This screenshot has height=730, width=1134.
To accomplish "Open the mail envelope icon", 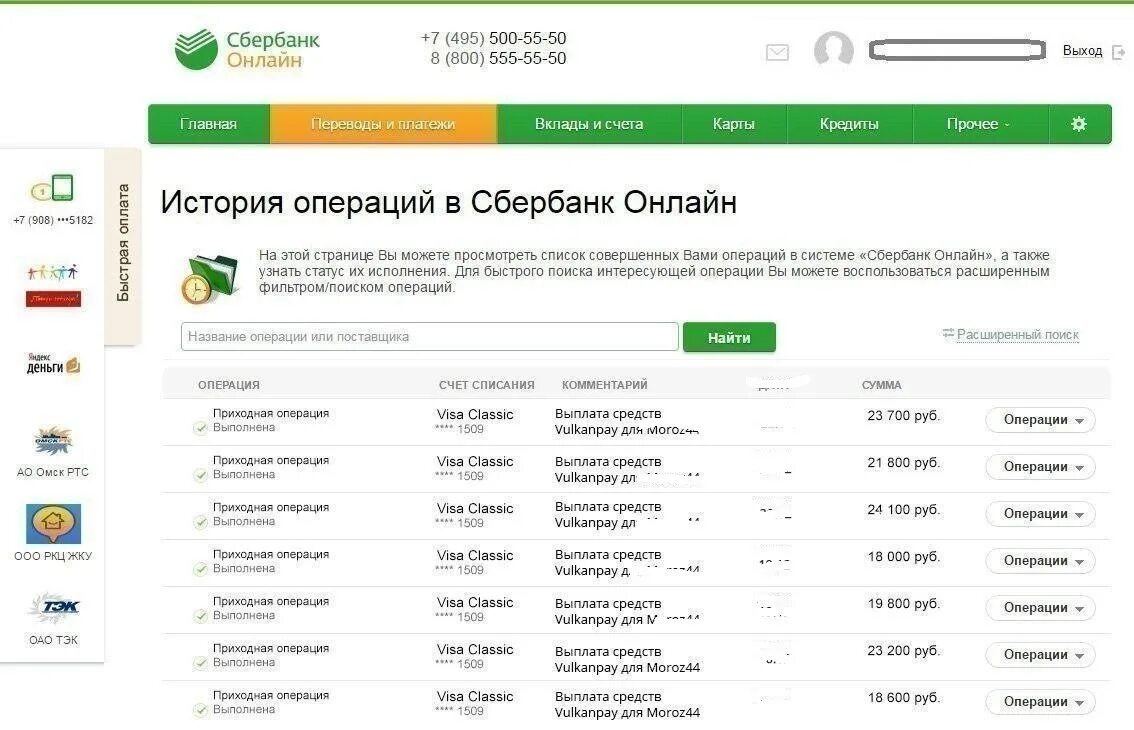I will [x=777, y=52].
